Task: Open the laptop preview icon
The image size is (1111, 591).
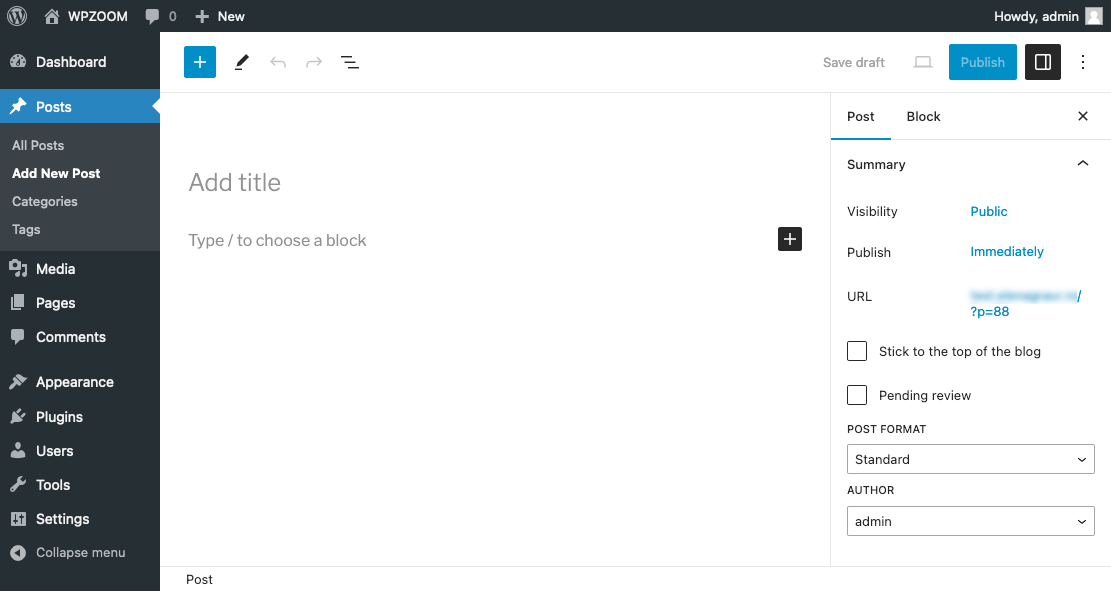Action: point(923,62)
